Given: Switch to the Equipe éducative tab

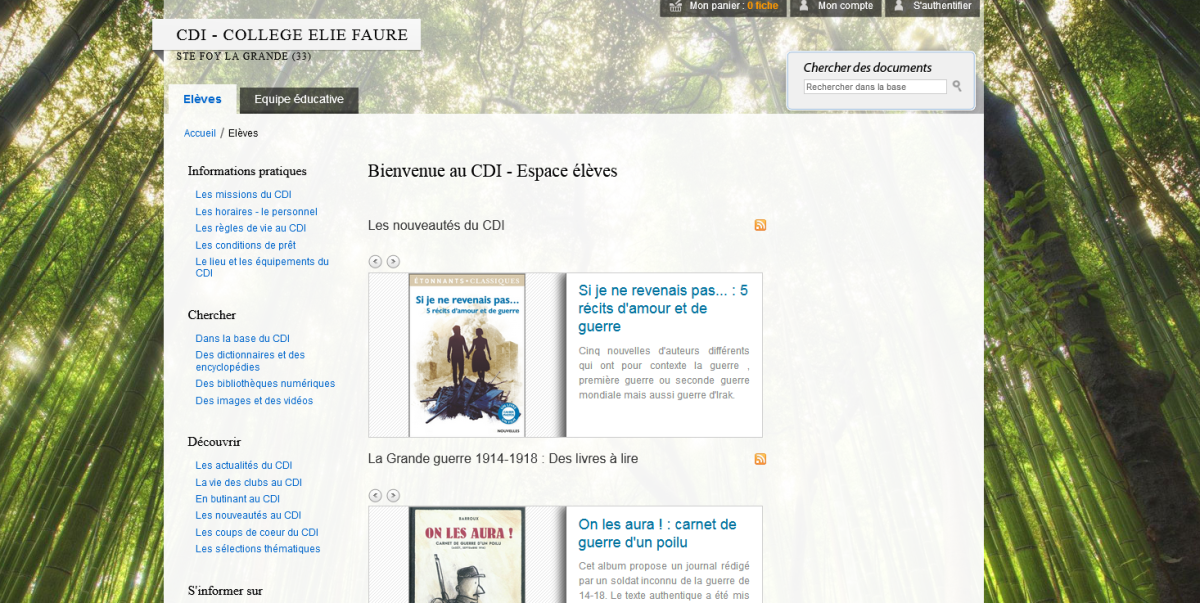Looking at the screenshot, I should (x=299, y=100).
